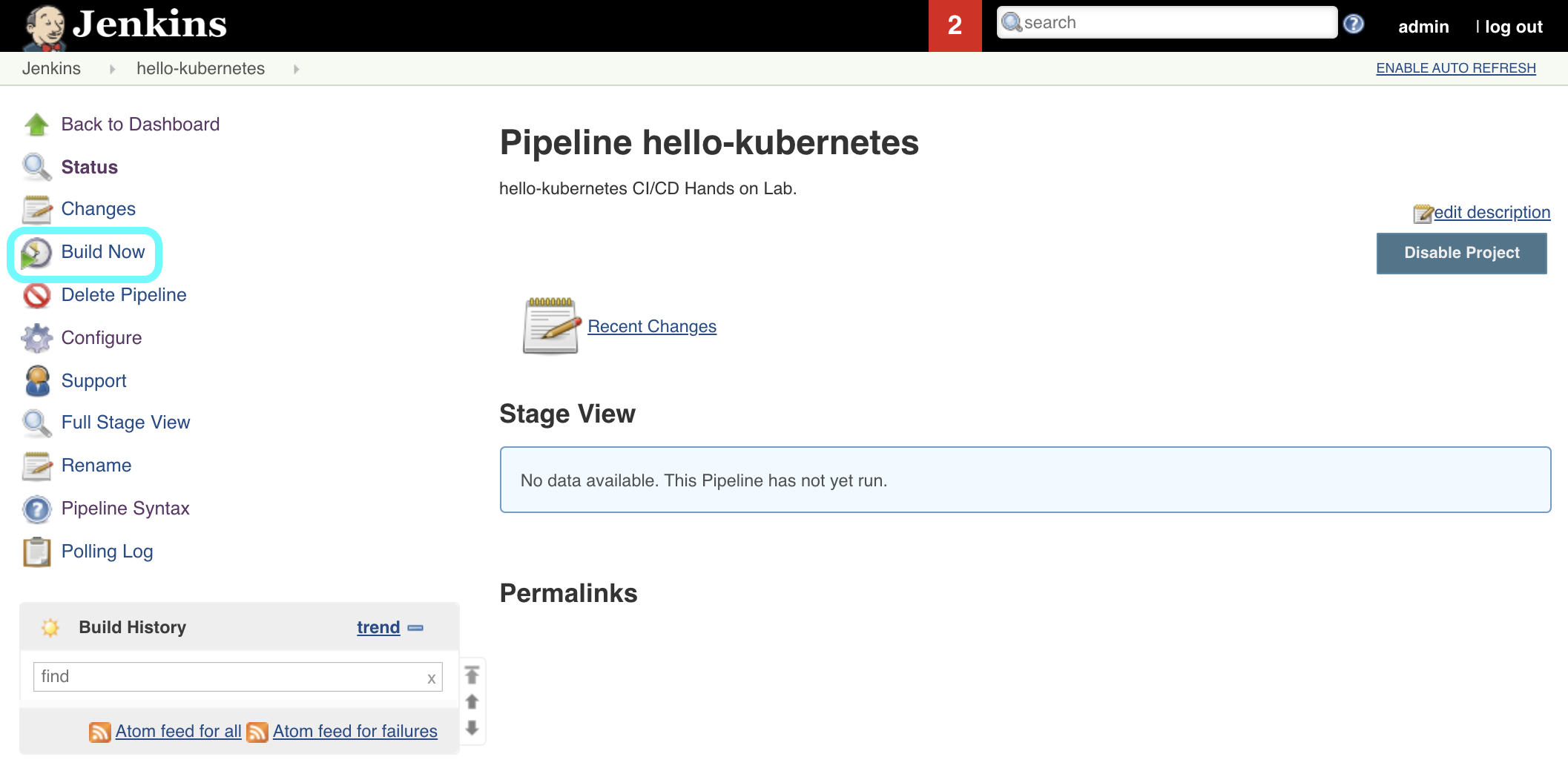Click the Build History title text

coord(133,627)
